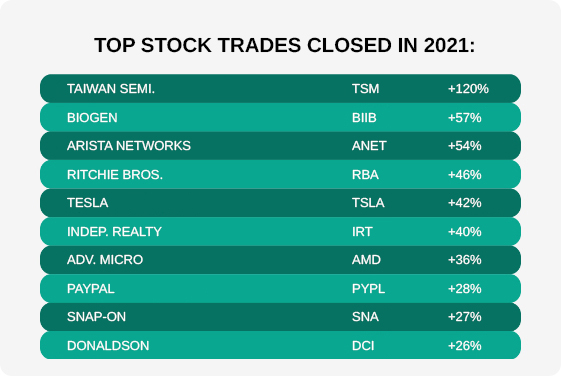
Task: Click the TSLA ticker symbol
Action: coord(368,203)
